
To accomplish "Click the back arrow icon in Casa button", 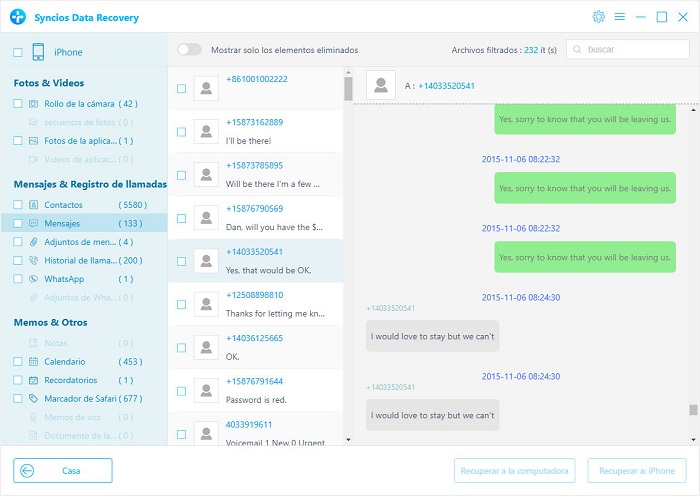I will (27, 471).
